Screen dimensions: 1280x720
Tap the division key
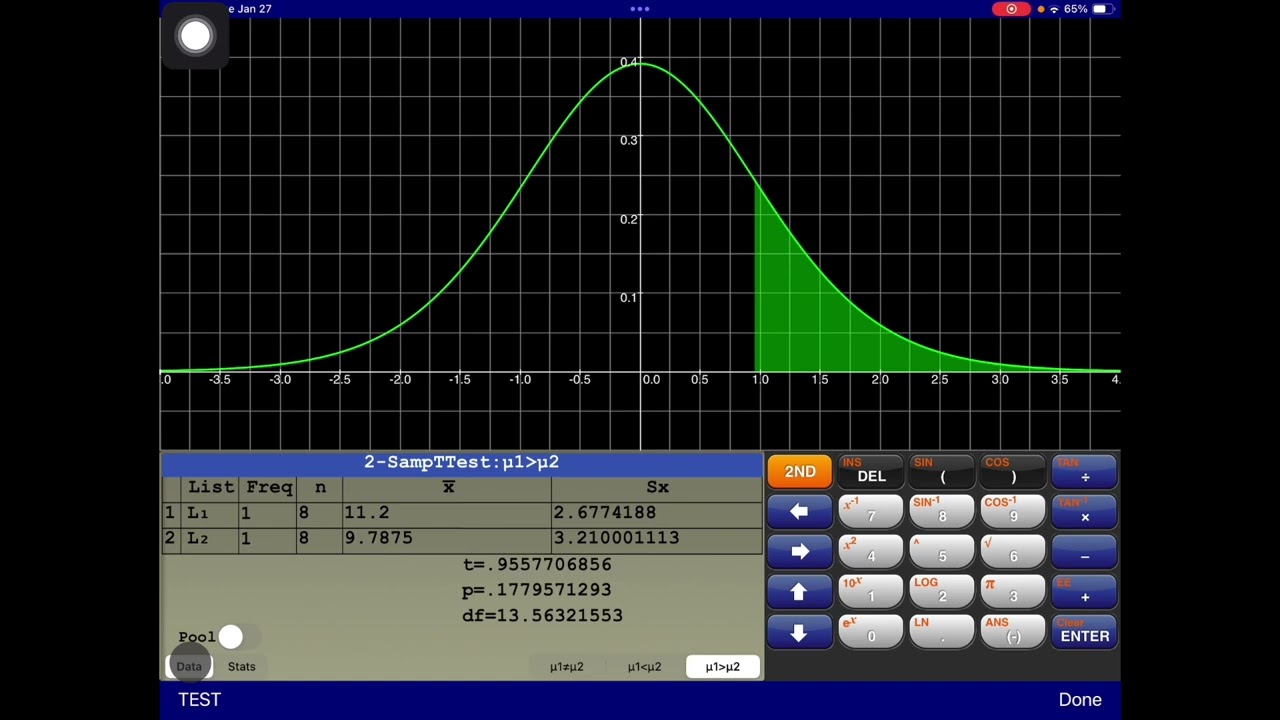pyautogui.click(x=1084, y=471)
